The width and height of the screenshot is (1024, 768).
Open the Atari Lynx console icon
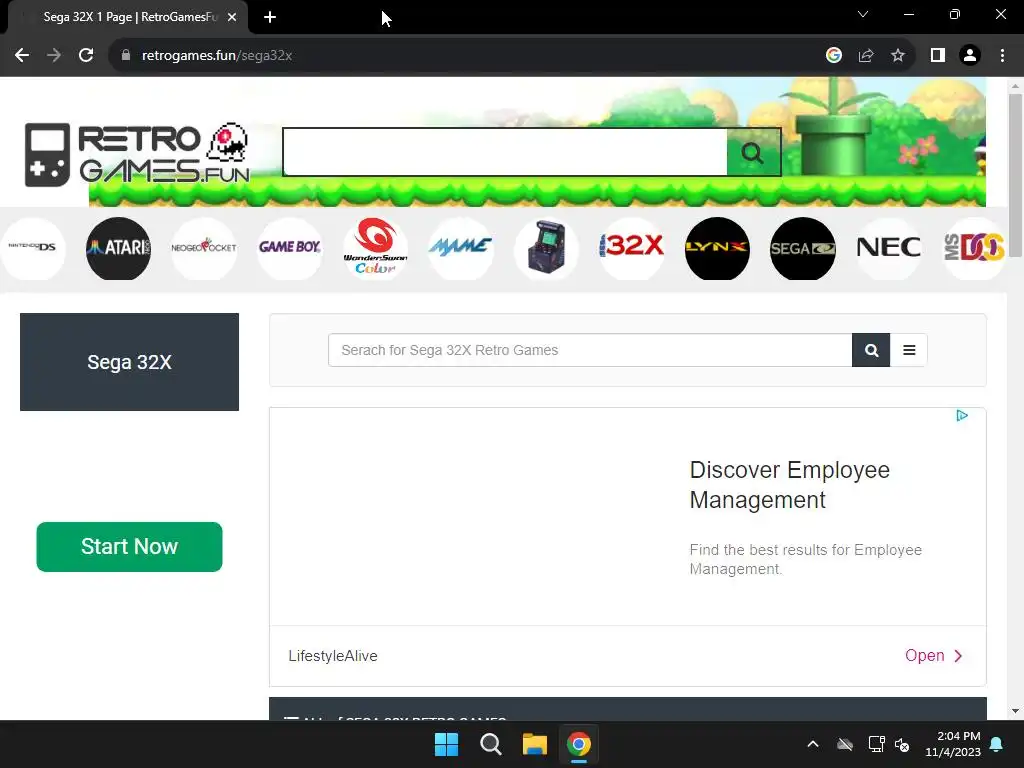click(x=717, y=249)
